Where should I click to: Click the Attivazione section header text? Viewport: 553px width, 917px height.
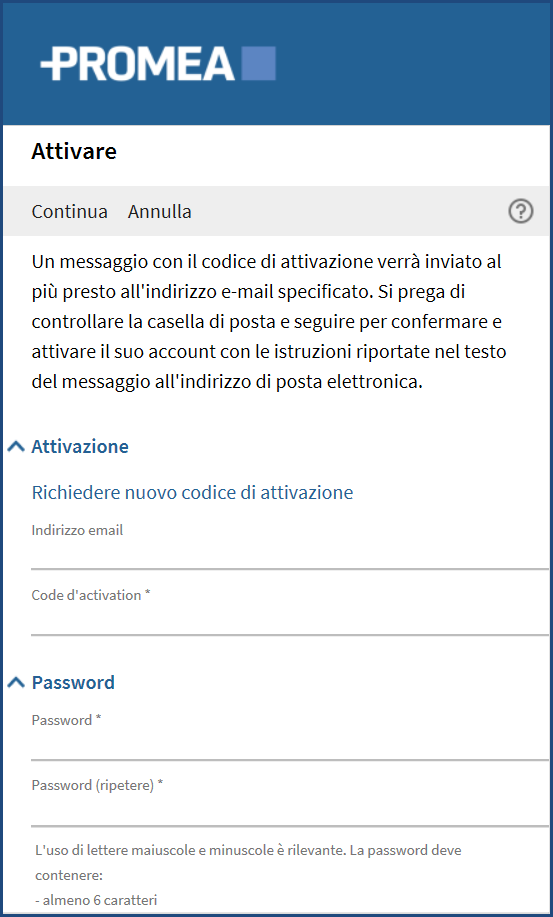tap(80, 447)
